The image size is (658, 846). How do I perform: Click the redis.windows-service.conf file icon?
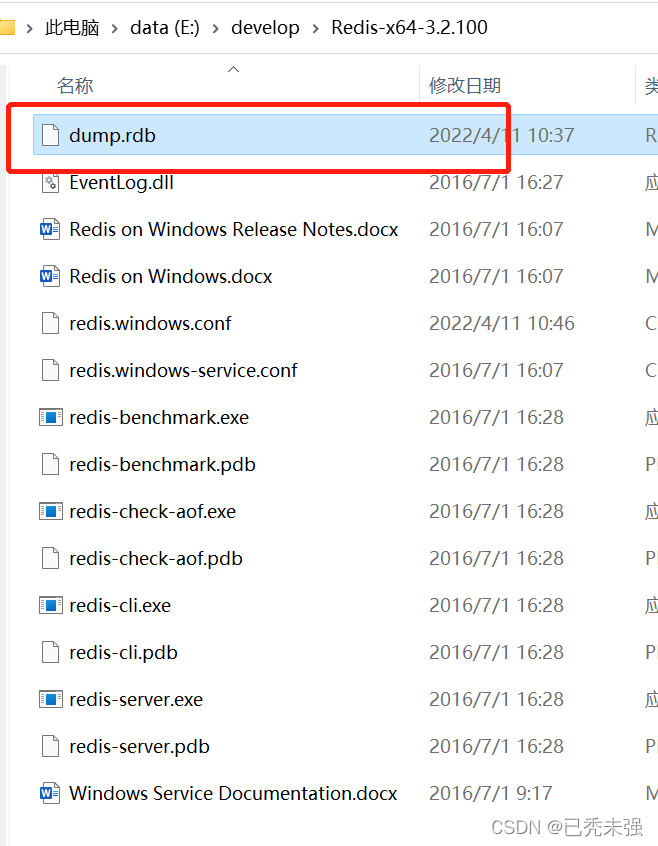point(51,370)
